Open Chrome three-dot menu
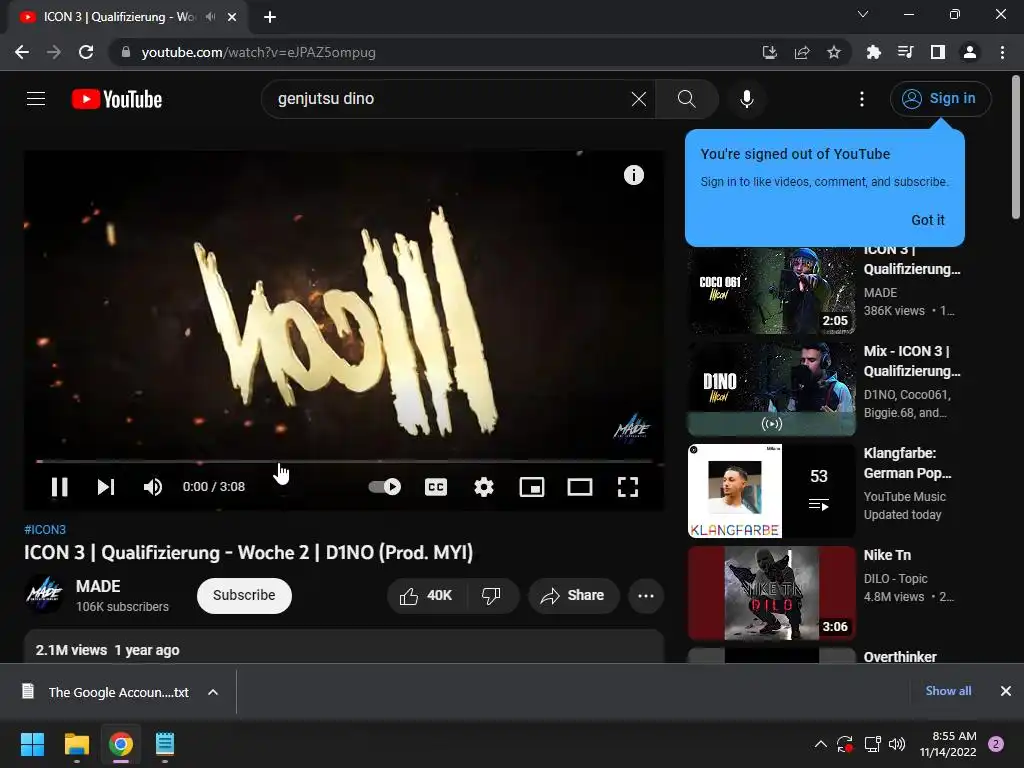Image resolution: width=1024 pixels, height=768 pixels. pos(1002,52)
